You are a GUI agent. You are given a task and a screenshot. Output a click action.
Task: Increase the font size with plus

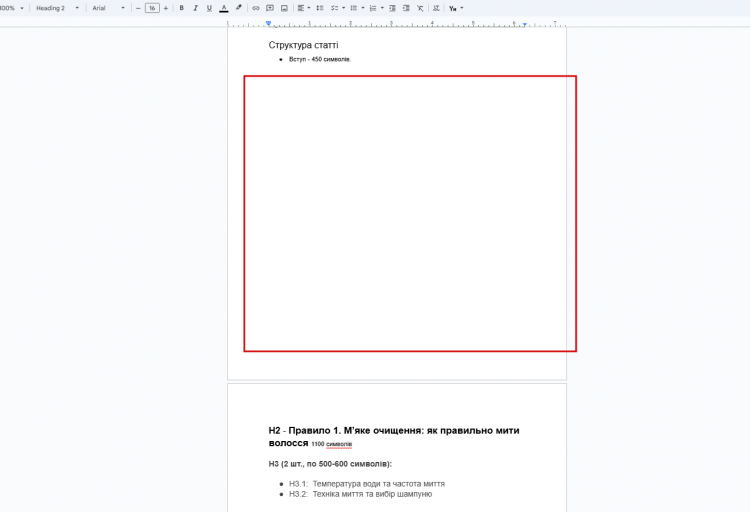[x=165, y=8]
